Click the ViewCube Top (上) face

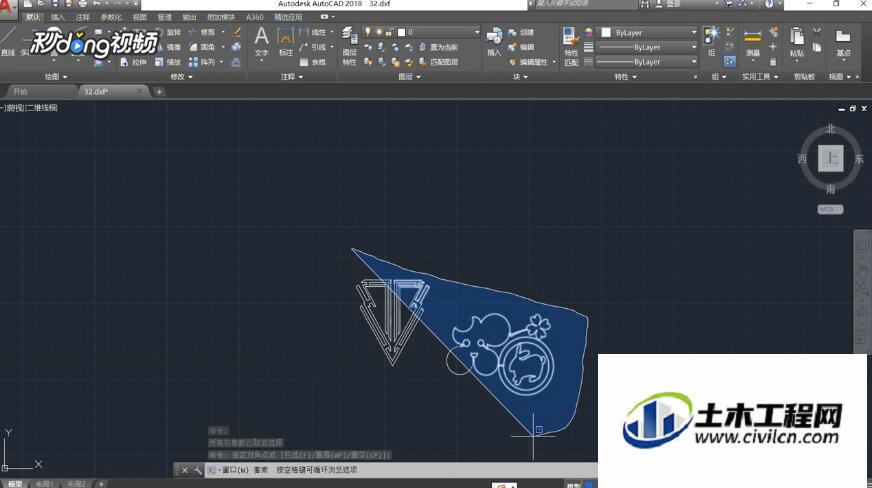(x=831, y=158)
